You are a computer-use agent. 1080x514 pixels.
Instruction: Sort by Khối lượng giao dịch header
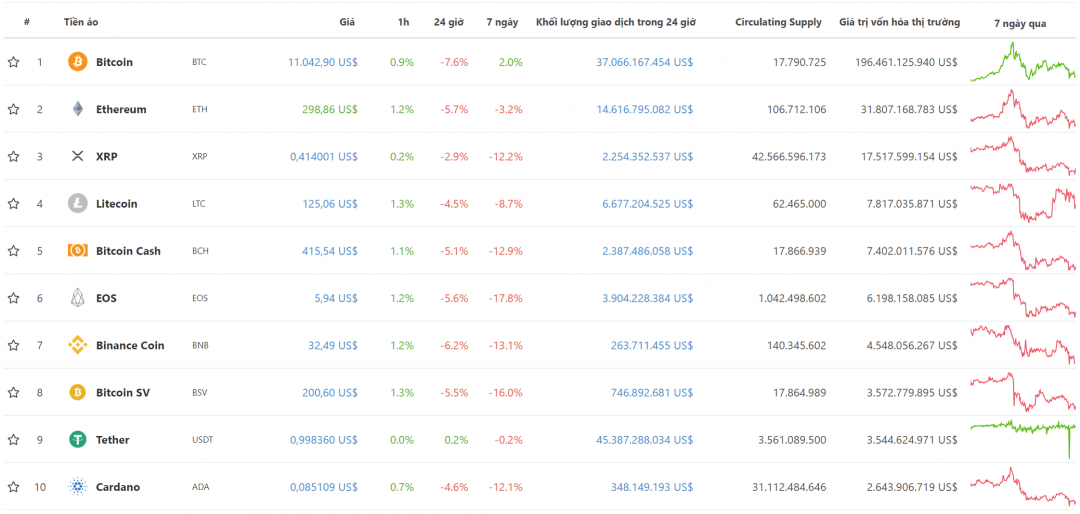616,22
